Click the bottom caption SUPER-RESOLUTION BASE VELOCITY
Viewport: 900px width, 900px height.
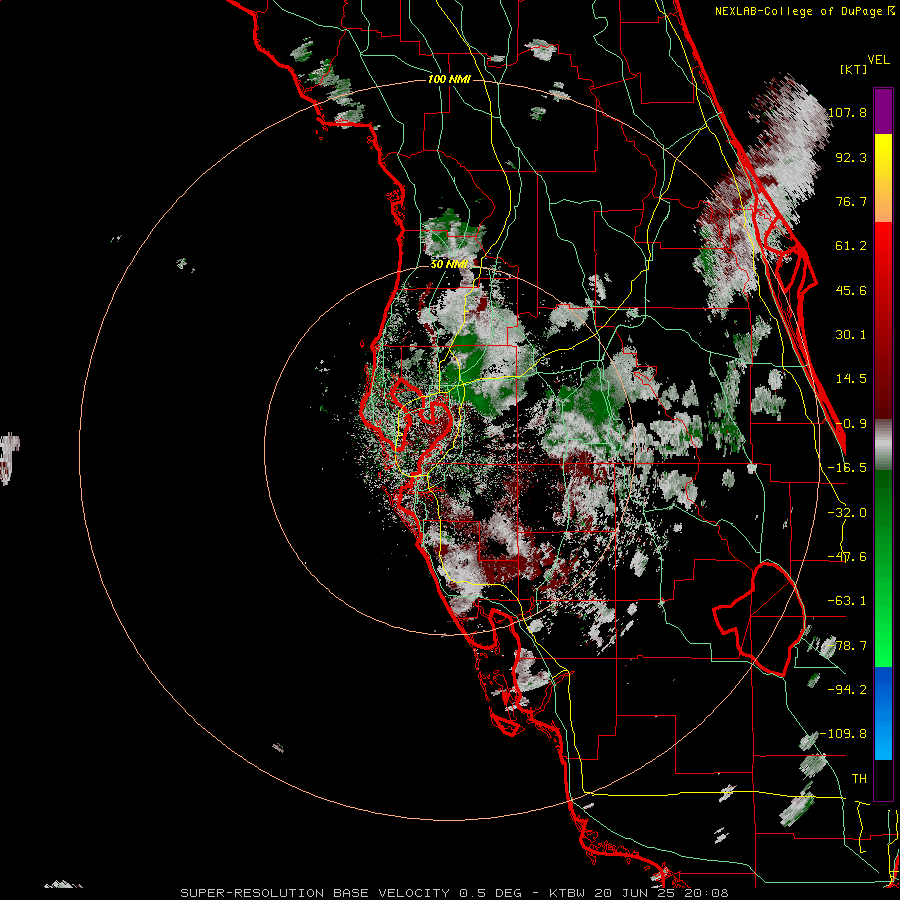tap(315, 893)
